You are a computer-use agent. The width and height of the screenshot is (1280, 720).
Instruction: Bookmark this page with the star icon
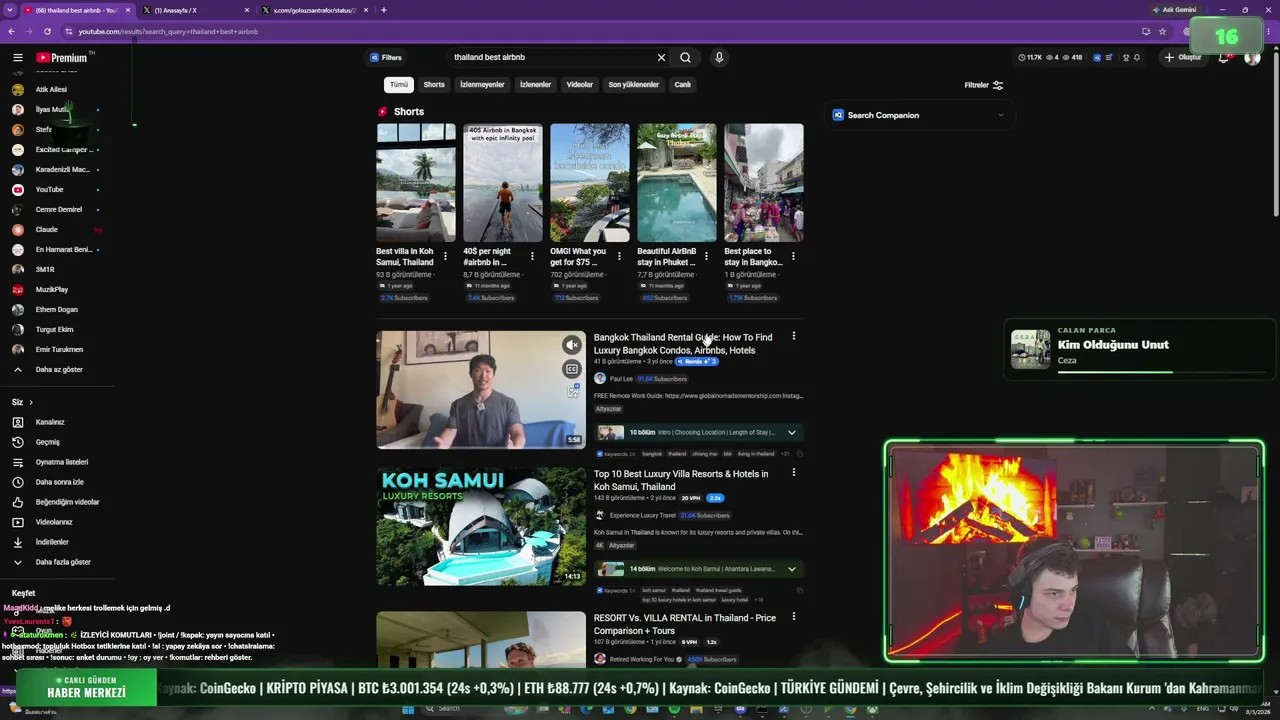1162,31
